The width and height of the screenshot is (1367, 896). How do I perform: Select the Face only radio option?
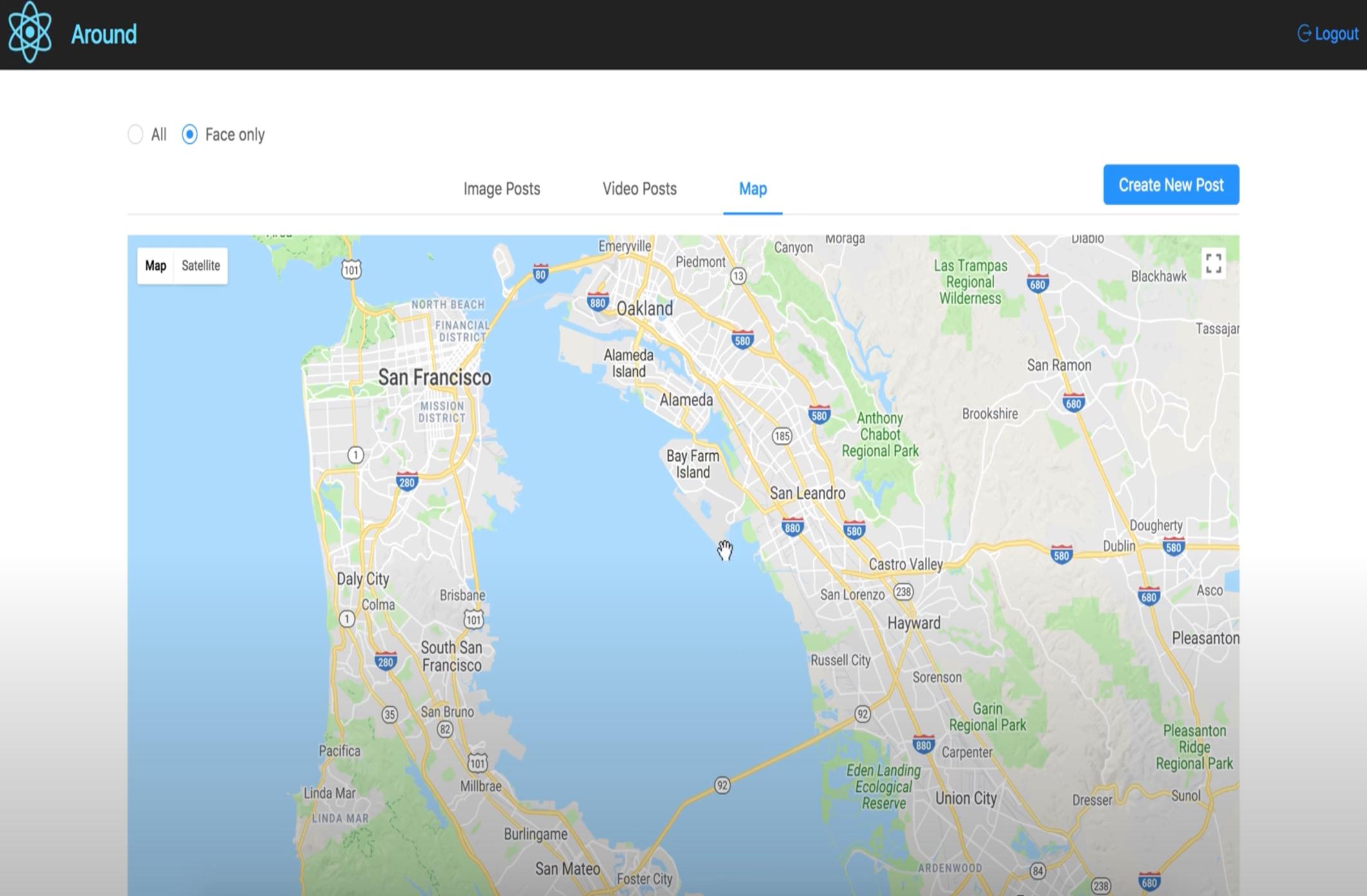click(190, 134)
